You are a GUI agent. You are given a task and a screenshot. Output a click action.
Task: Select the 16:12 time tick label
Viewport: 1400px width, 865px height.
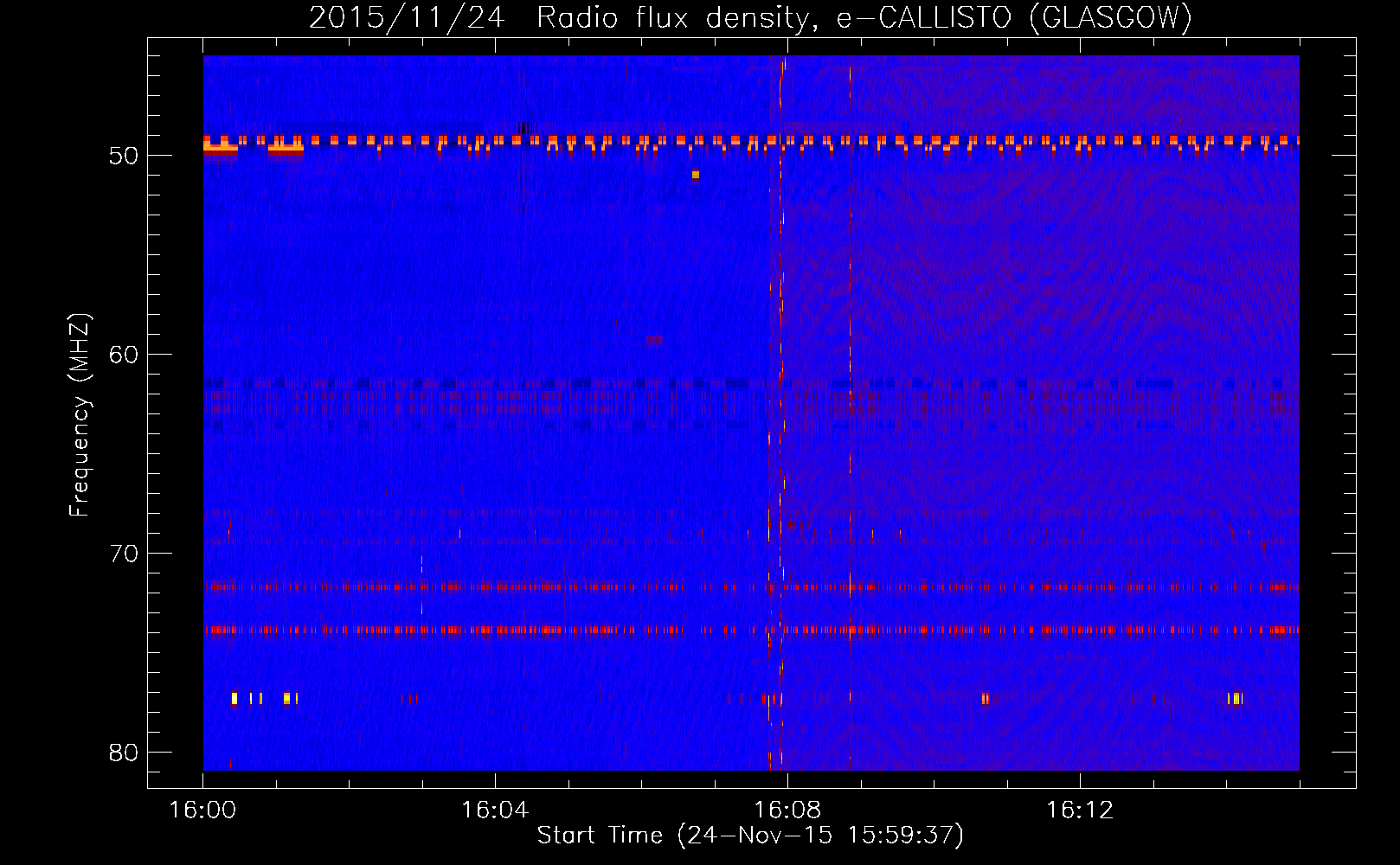(x=1080, y=811)
